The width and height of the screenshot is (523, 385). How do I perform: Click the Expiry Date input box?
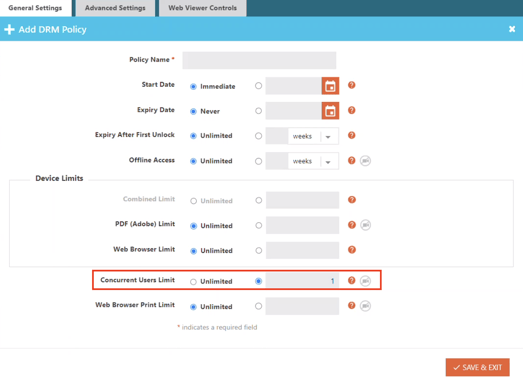[x=294, y=111]
